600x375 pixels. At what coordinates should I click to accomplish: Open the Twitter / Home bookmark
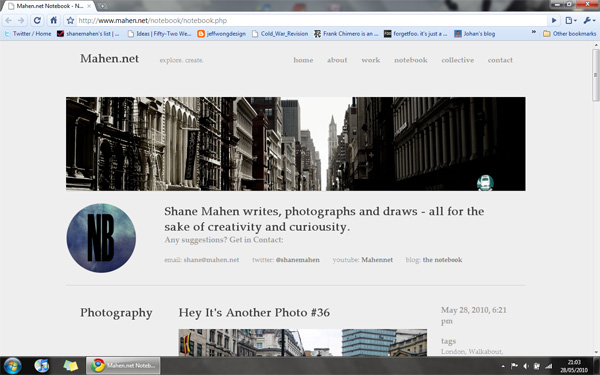click(x=28, y=34)
